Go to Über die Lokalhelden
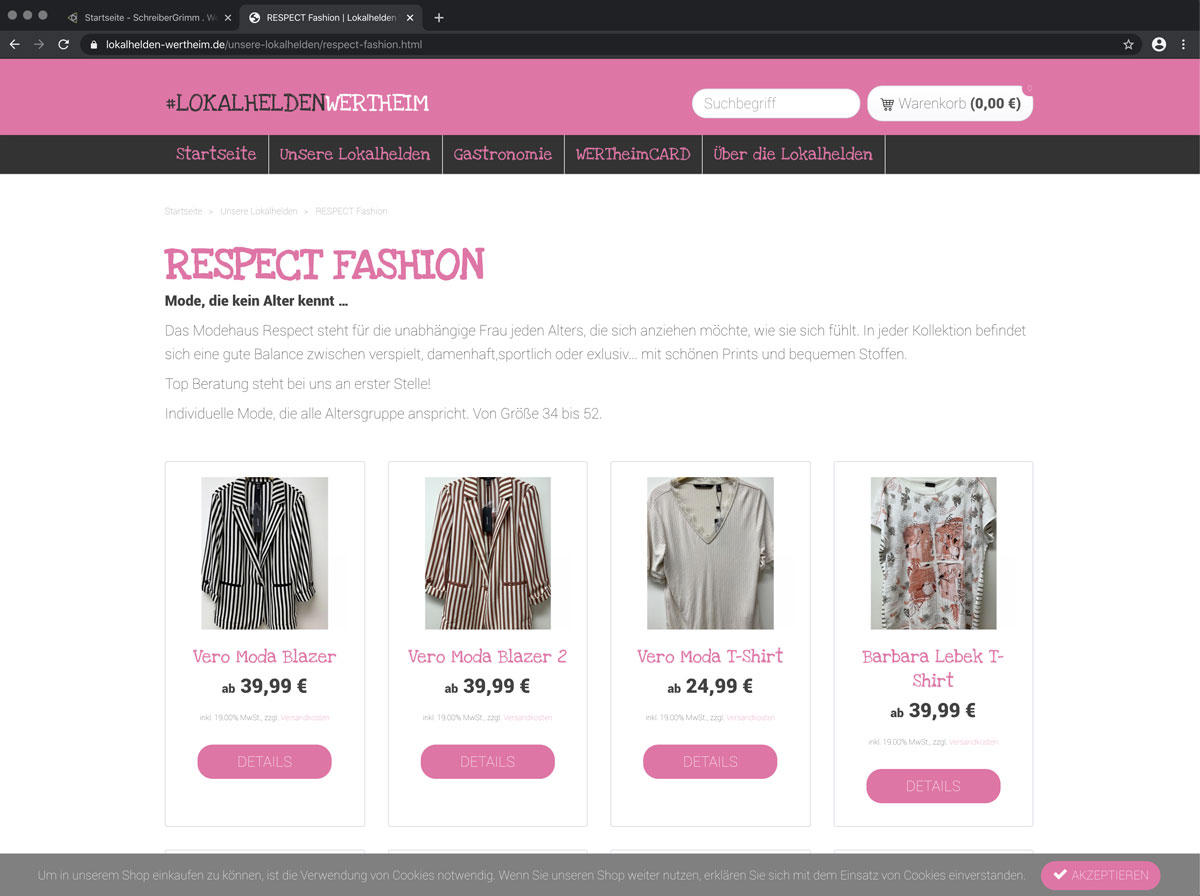The height and width of the screenshot is (896, 1200). pos(793,154)
